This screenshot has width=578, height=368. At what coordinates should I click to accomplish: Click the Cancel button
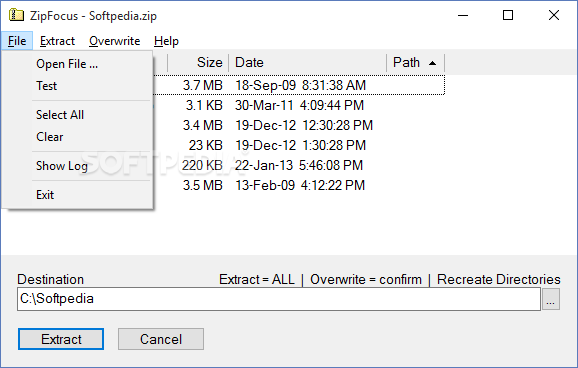point(161,339)
